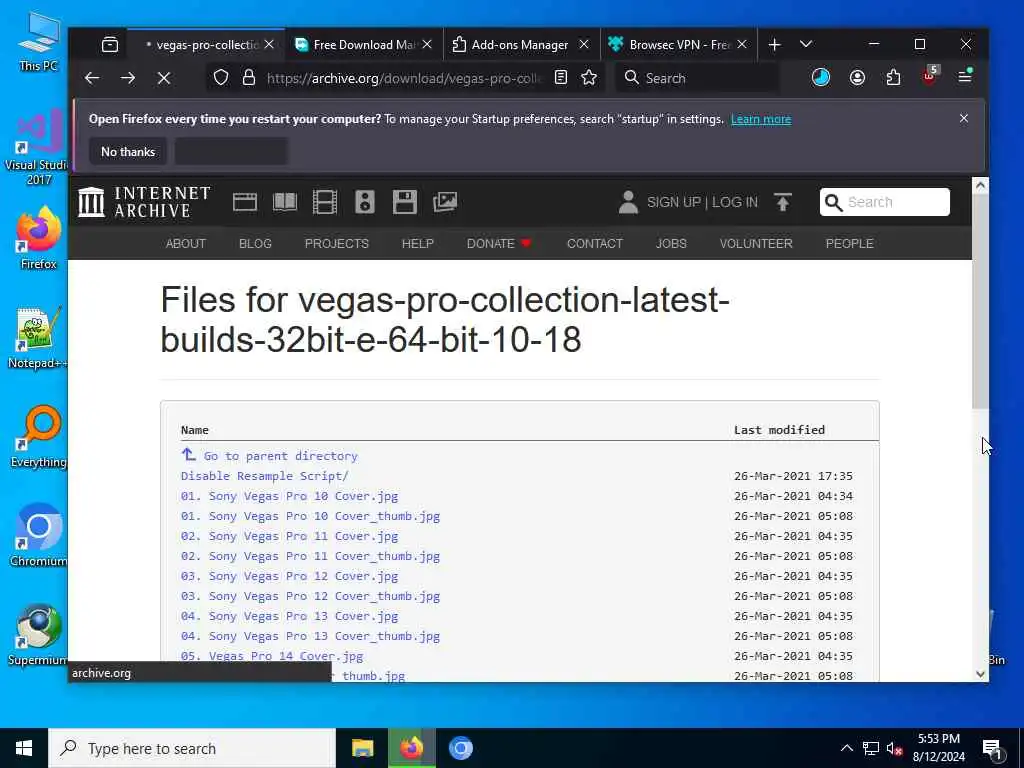Open 04. Sony Vegas Pro 13 Cover_thumb.jpg

point(310,636)
